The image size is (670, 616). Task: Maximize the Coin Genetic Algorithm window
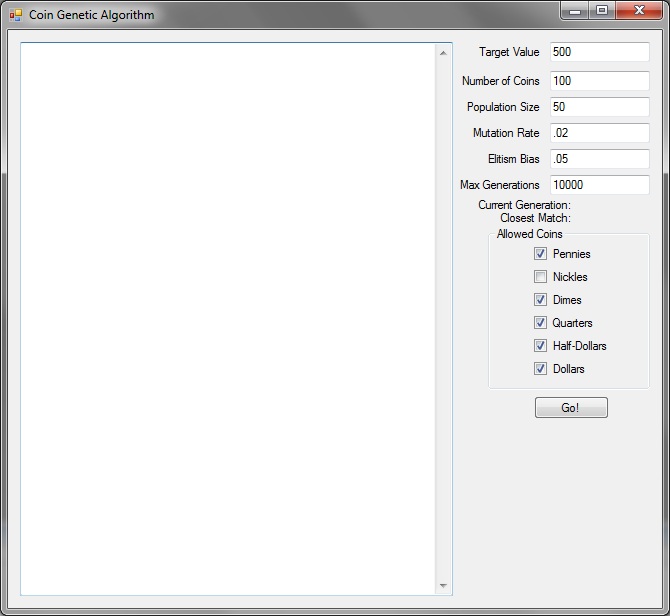click(x=601, y=11)
